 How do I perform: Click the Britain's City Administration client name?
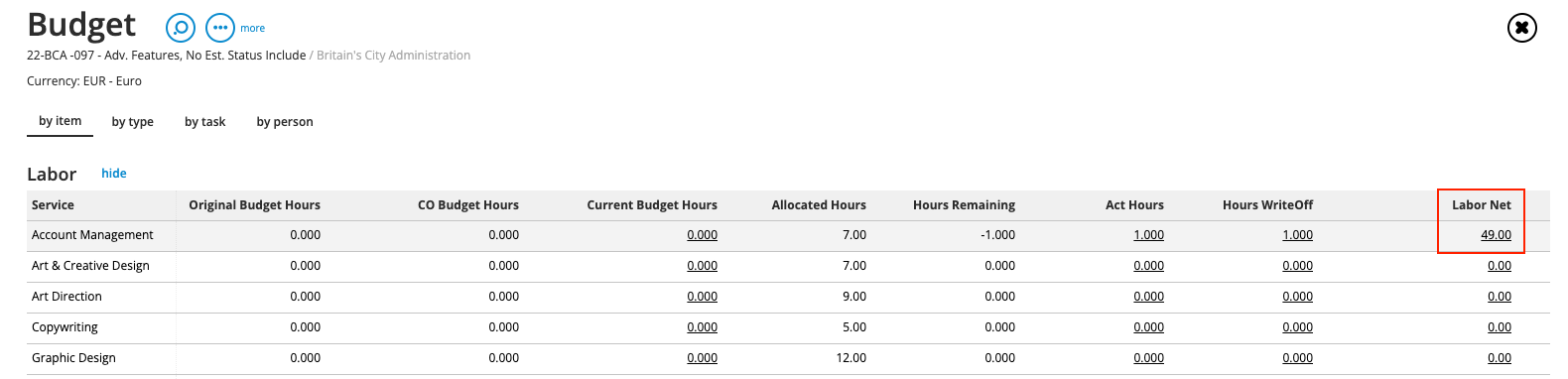(x=393, y=56)
